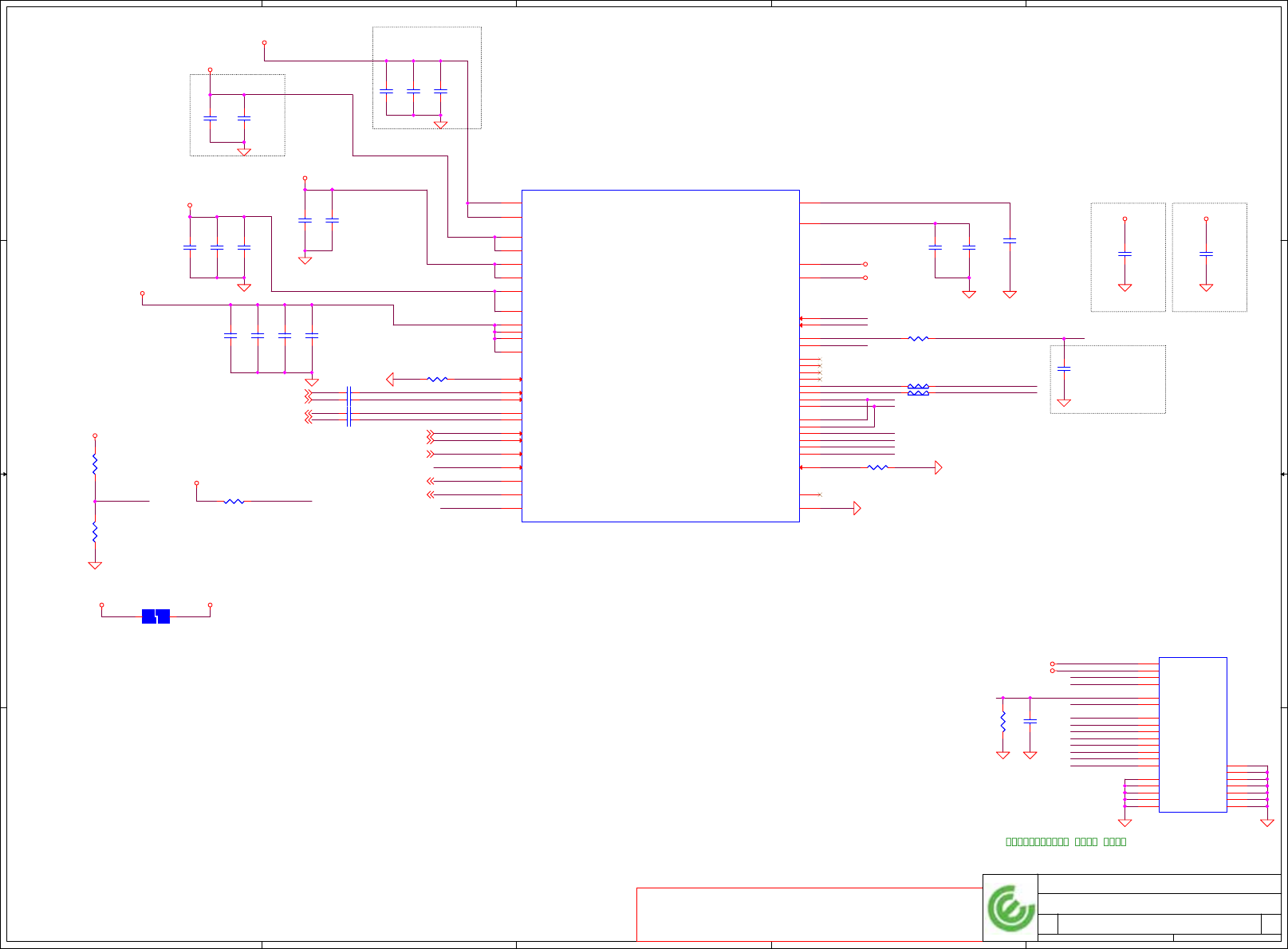Select the solid blue solder jumper symbol

pyautogui.click(x=156, y=616)
